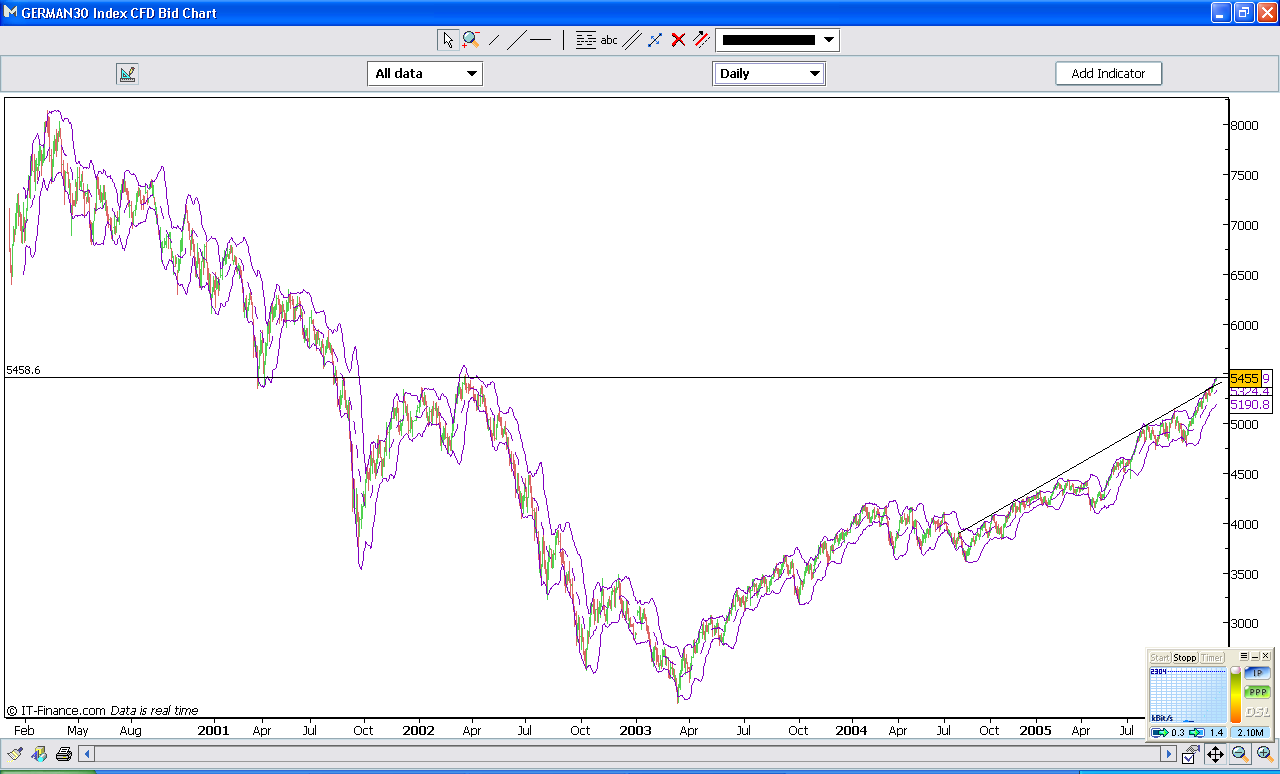The width and height of the screenshot is (1280, 774).
Task: Click the IT-Finance.com copyright text
Action: (x=55, y=711)
